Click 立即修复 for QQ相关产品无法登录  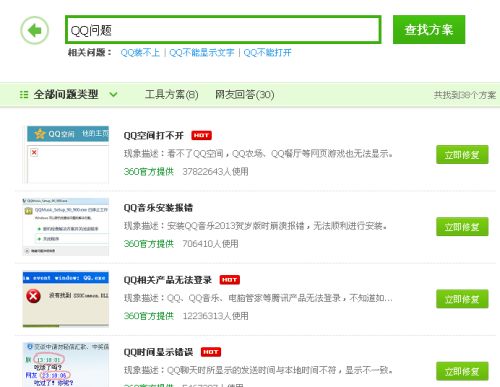pos(462,299)
